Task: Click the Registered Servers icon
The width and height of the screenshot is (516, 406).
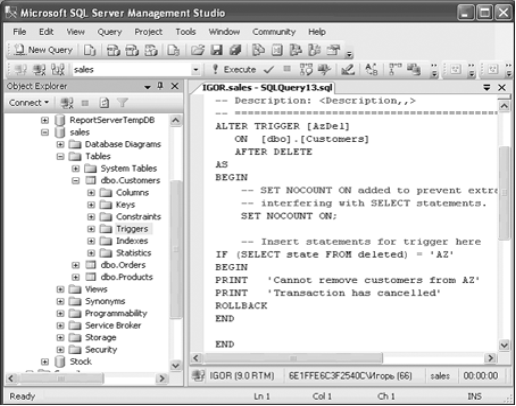Action: click(x=258, y=50)
